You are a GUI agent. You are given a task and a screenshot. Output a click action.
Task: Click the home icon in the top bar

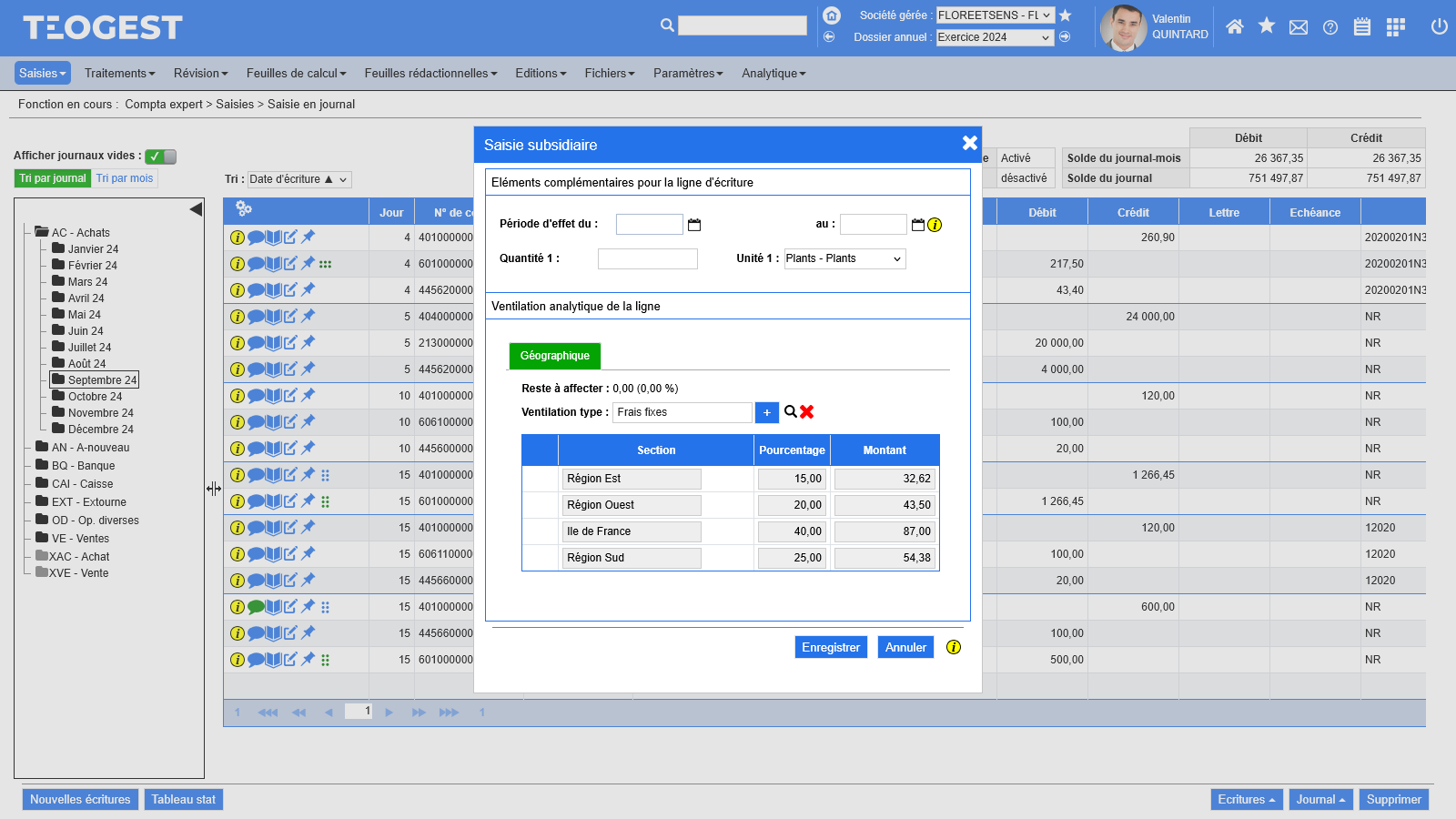[x=1234, y=27]
